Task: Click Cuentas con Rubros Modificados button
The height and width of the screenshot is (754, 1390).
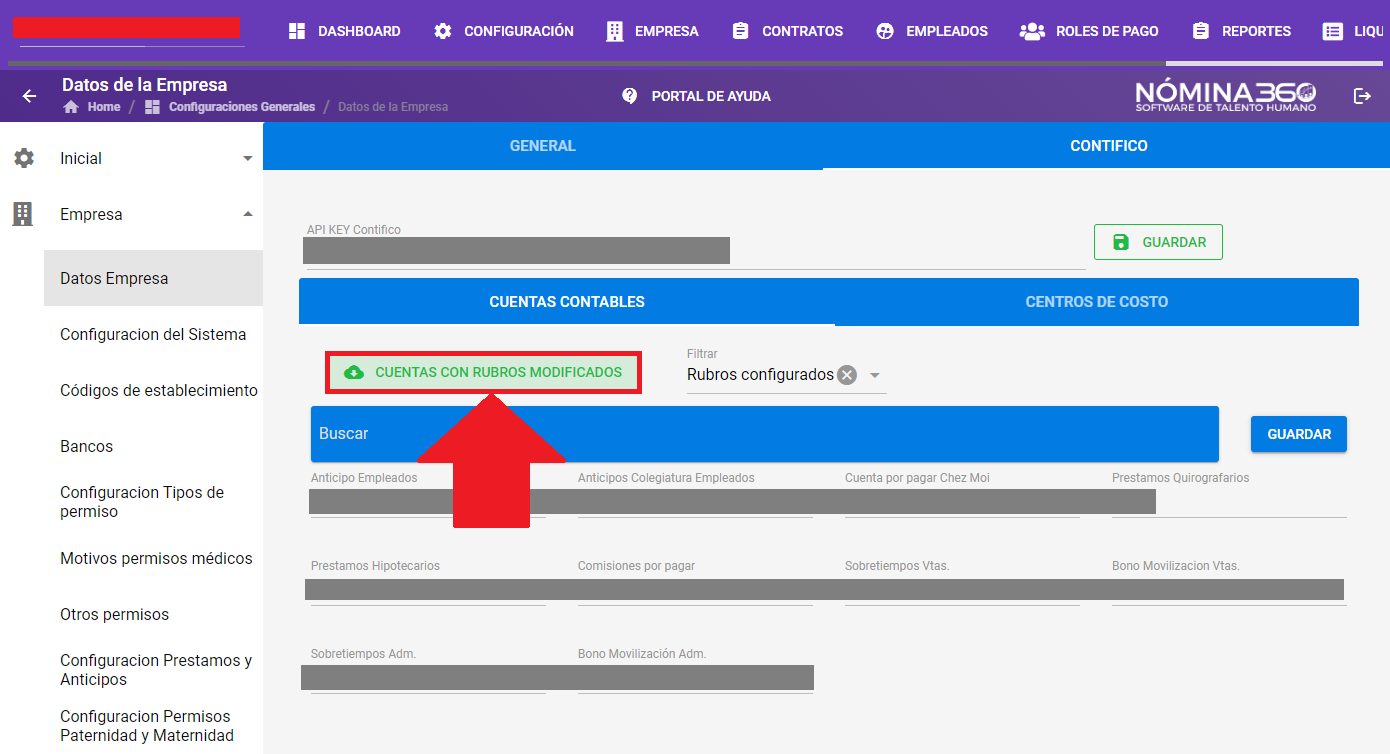Action: (x=483, y=372)
